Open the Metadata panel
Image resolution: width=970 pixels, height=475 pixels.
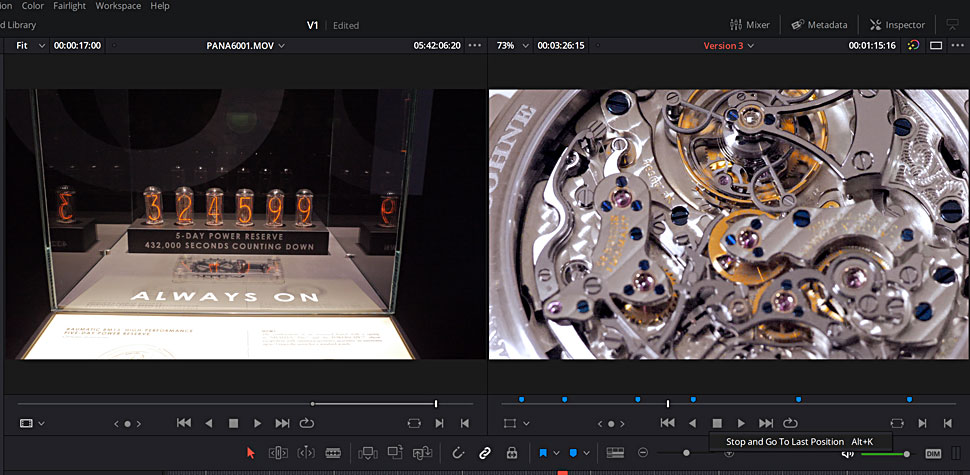click(x=819, y=25)
